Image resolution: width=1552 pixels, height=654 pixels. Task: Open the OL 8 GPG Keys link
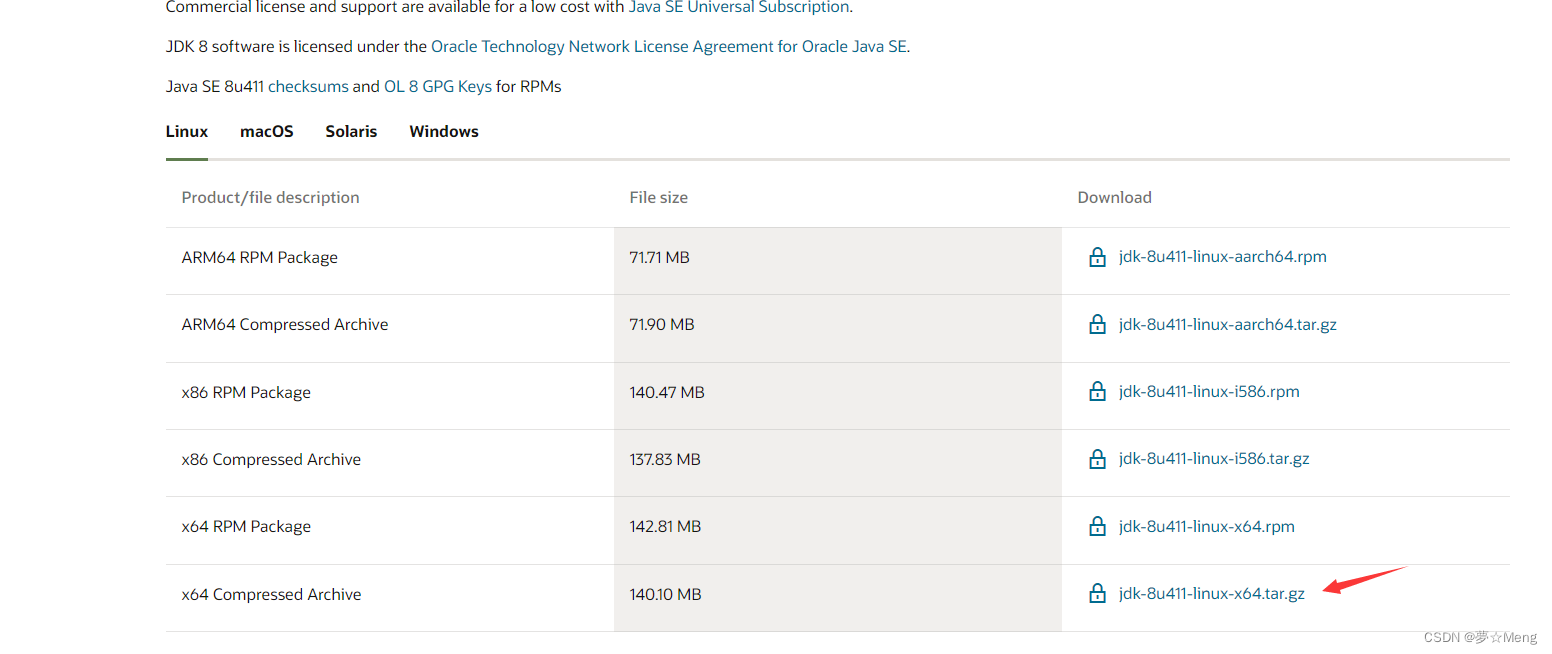(x=438, y=87)
